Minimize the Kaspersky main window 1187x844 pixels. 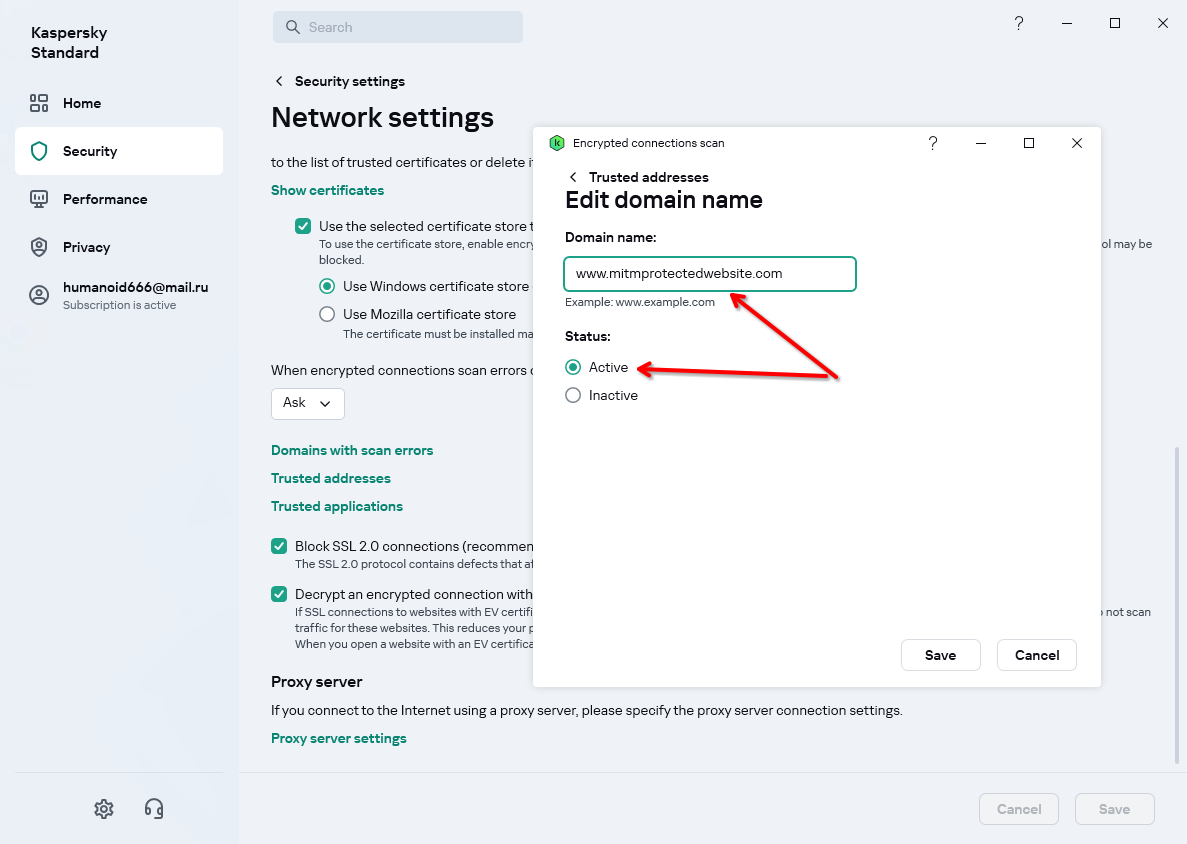click(x=1067, y=23)
